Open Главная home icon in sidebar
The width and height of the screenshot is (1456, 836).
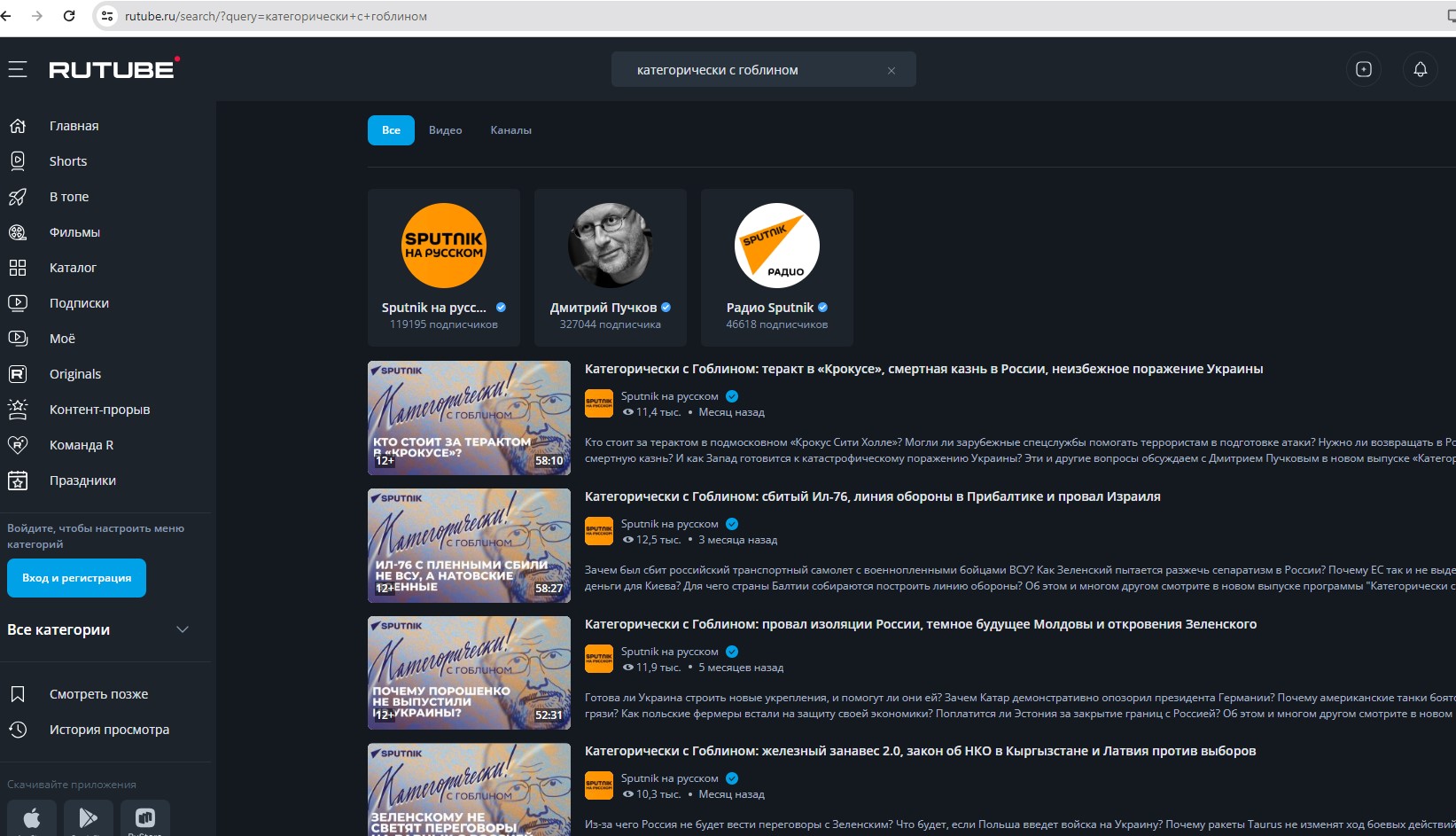[x=18, y=126]
